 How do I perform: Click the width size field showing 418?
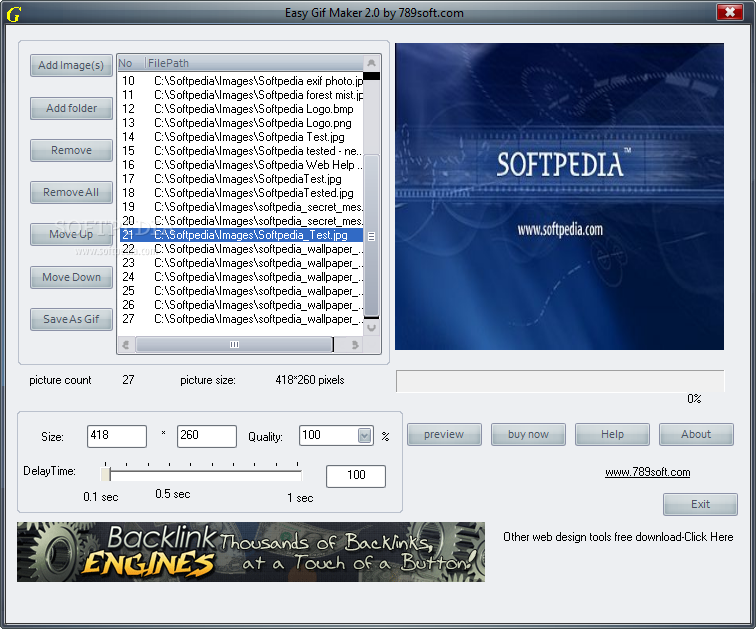click(117, 436)
